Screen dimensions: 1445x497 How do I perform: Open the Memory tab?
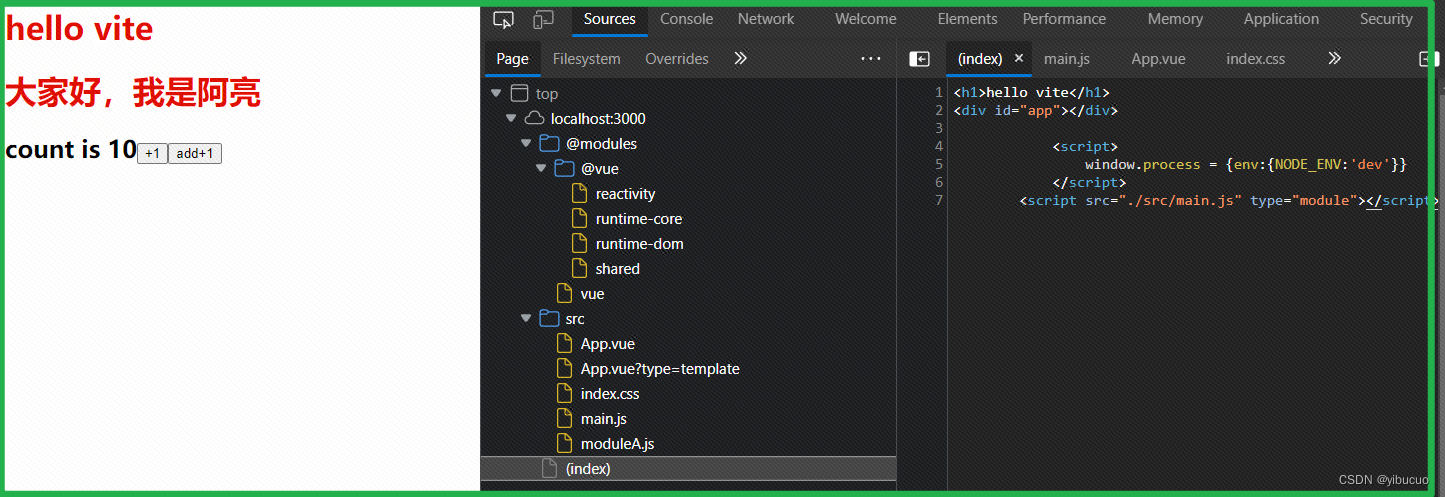pos(1175,19)
